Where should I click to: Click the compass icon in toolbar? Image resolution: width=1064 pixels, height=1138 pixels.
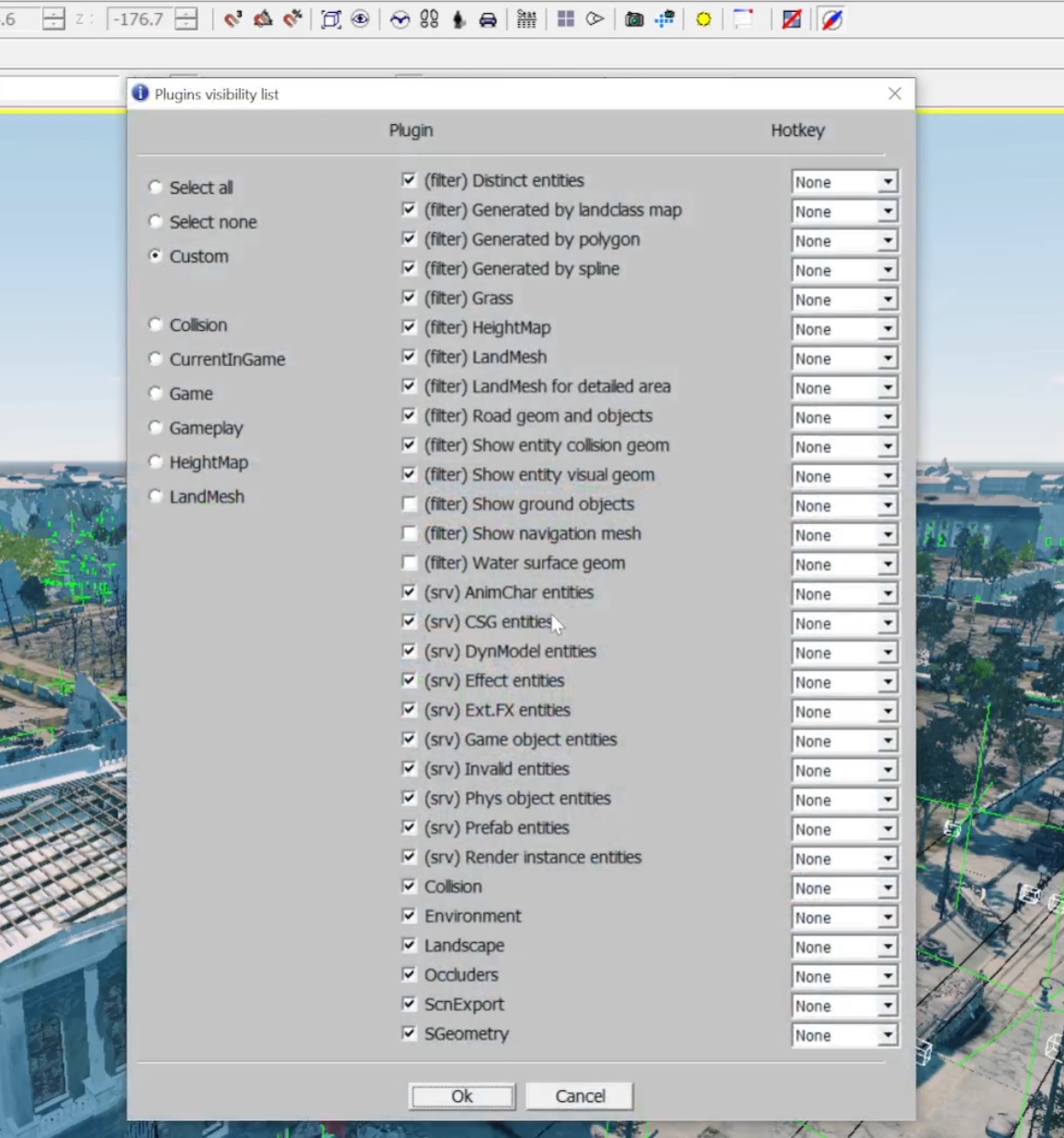coord(832,19)
